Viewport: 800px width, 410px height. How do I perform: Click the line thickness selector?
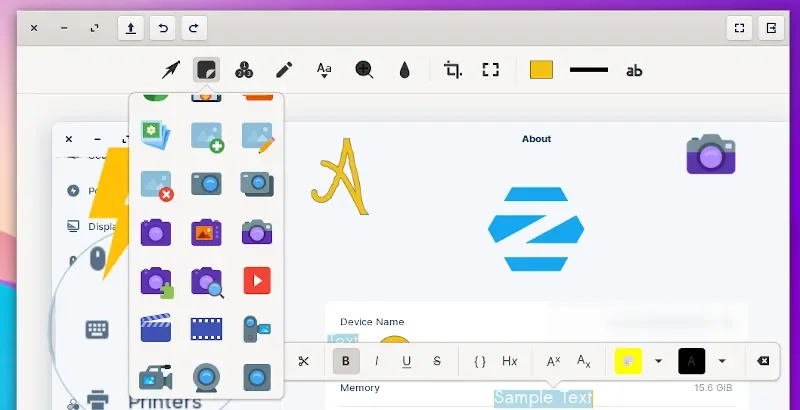589,70
